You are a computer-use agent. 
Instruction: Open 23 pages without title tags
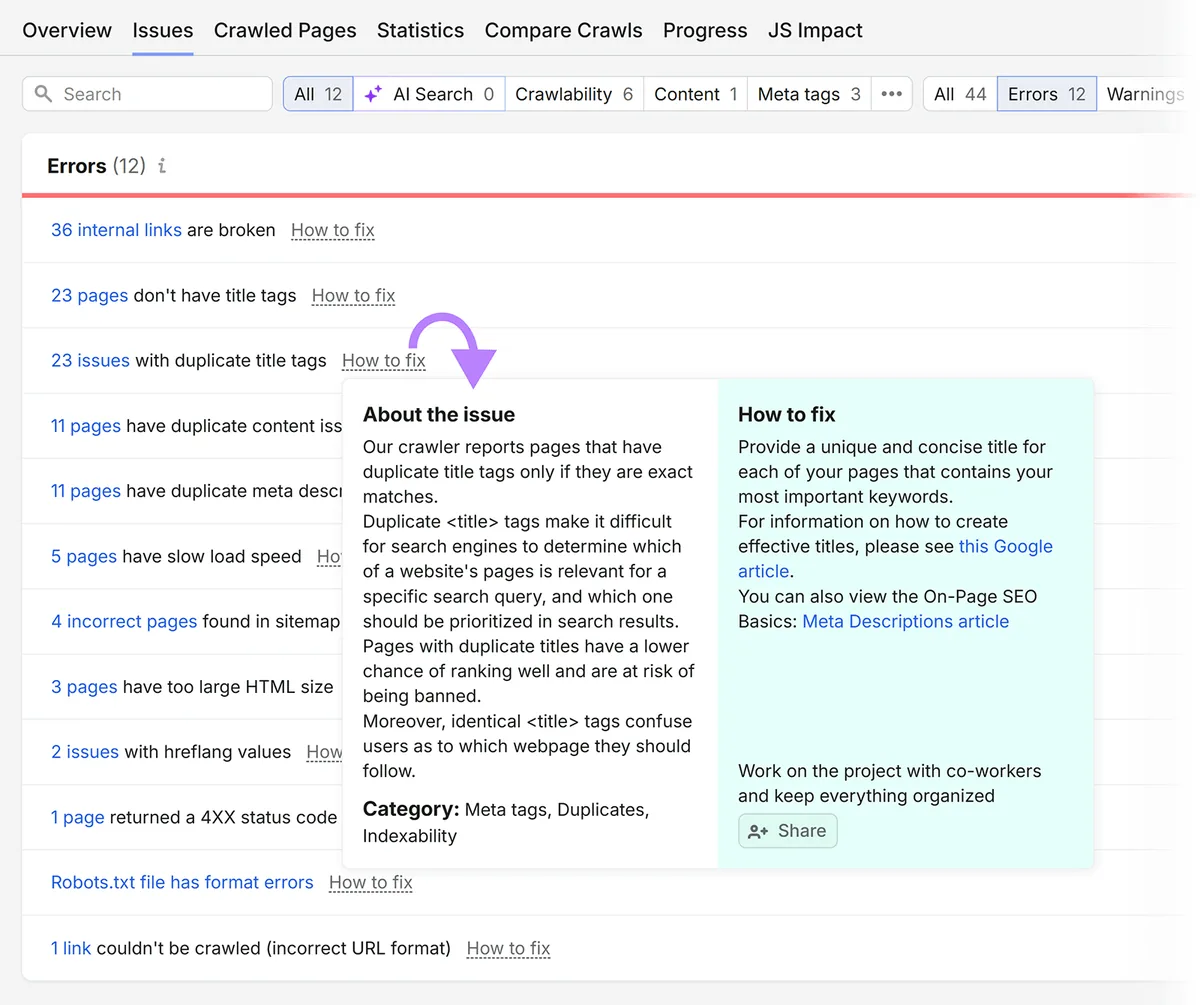coord(89,296)
